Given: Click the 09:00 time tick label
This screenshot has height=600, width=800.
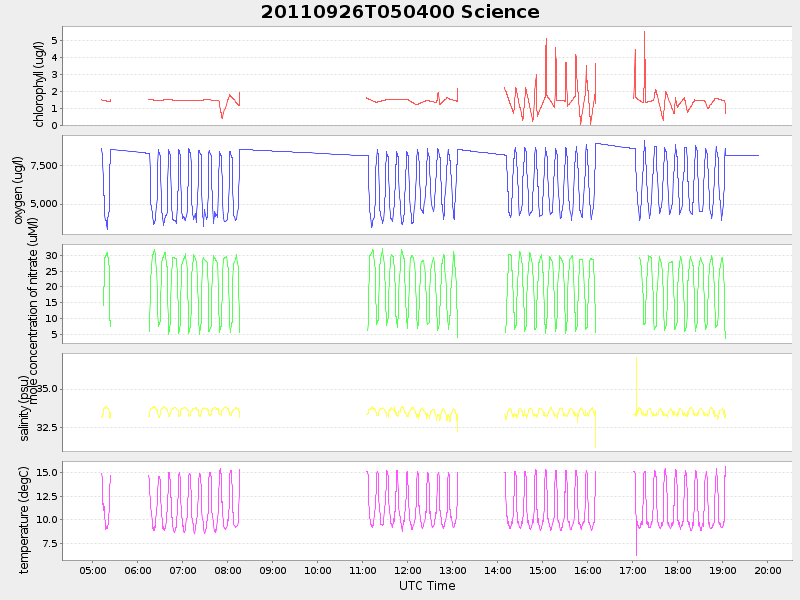Looking at the screenshot, I should click(272, 570).
